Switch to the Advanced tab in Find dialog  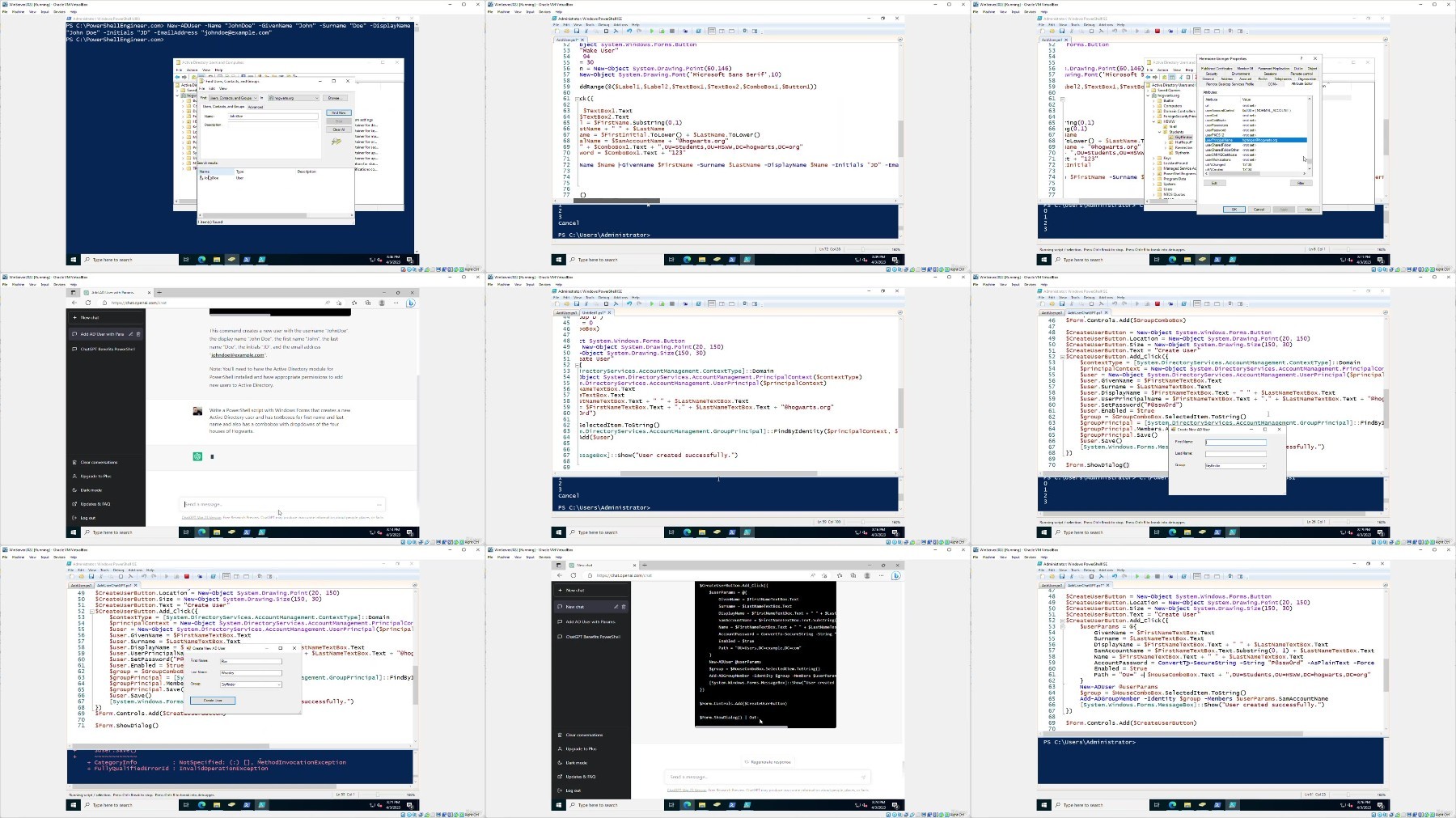256,107
